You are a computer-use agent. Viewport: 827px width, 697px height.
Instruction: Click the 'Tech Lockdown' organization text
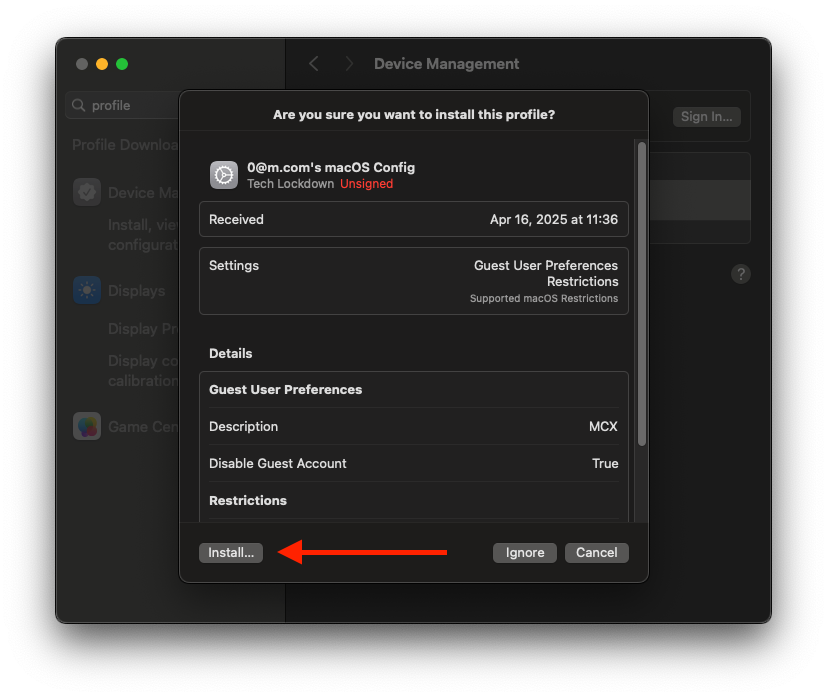coord(291,183)
